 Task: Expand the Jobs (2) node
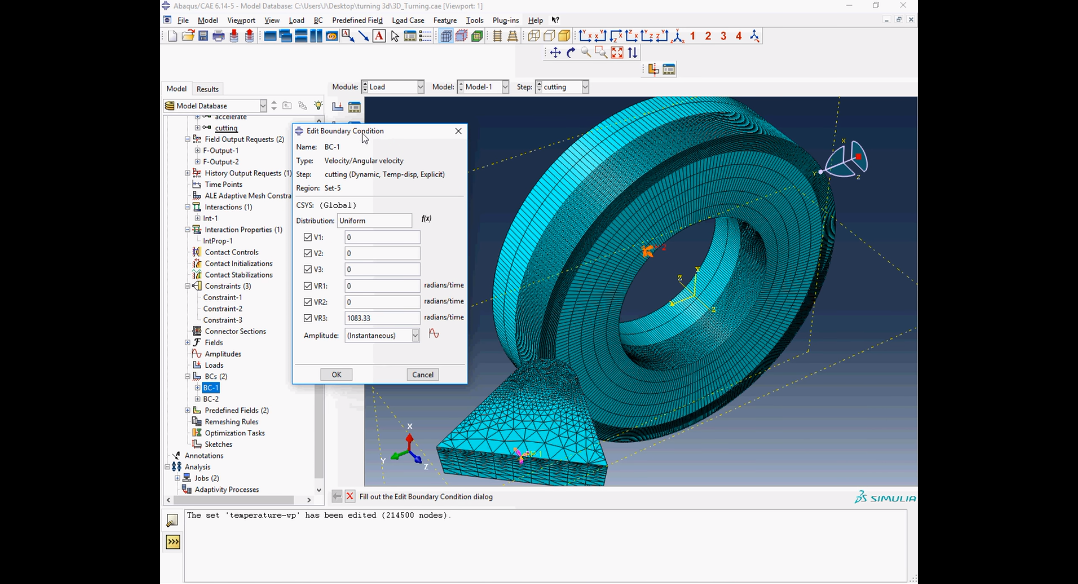click(177, 478)
